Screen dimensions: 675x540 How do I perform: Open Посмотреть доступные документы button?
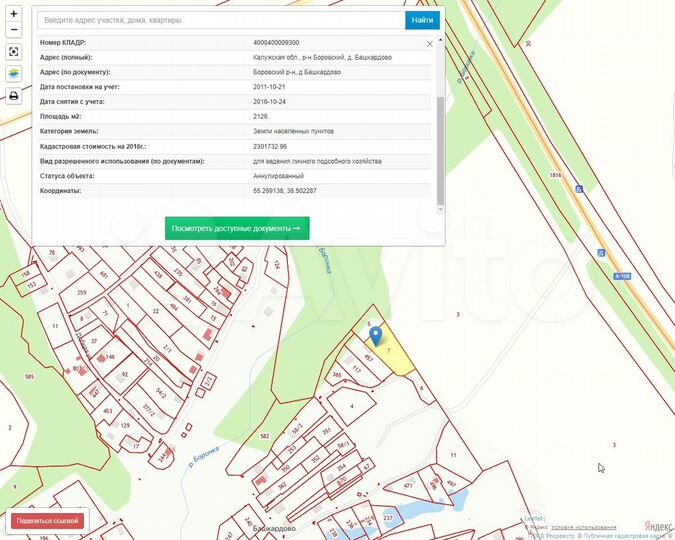(237, 228)
